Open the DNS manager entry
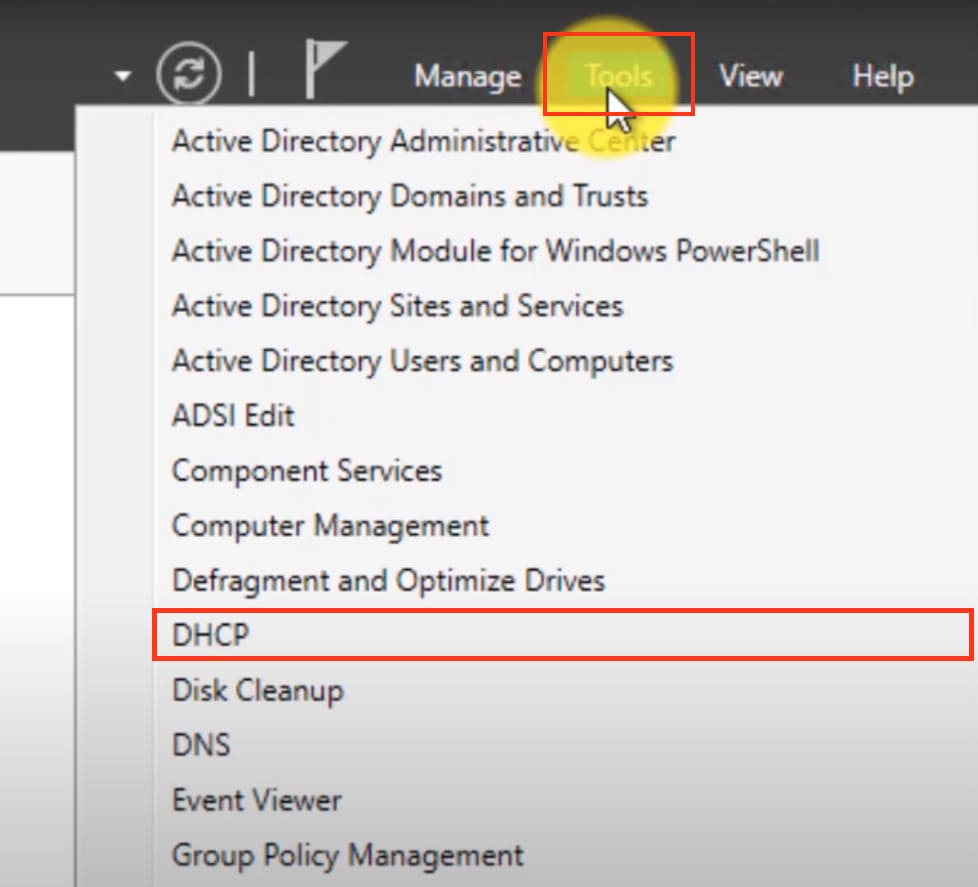Screen dimensions: 978x887 tap(201, 745)
